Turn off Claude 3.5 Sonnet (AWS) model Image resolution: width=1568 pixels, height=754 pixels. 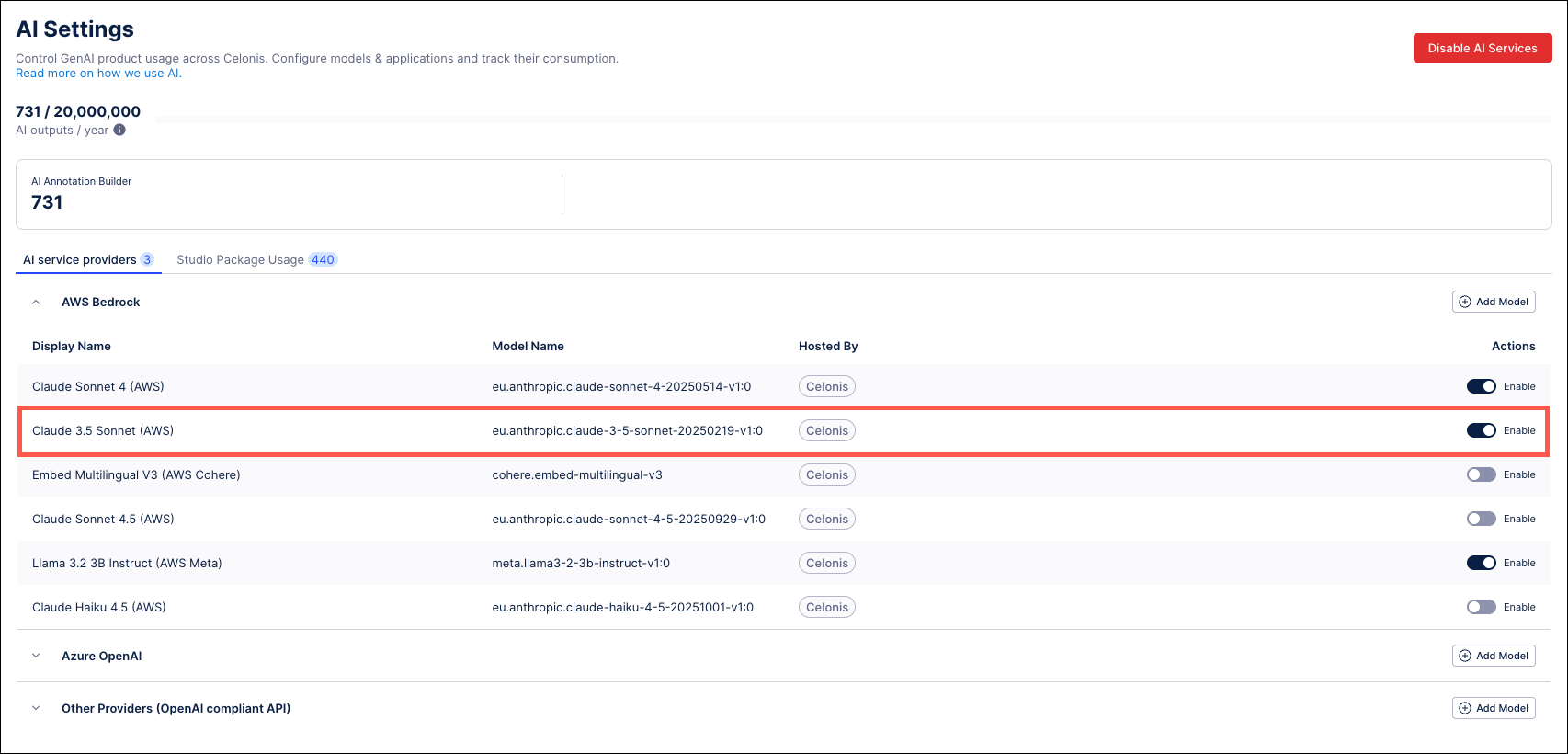(x=1481, y=430)
